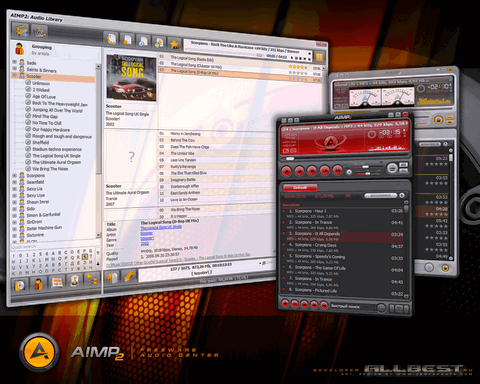Expand the Scorpions artist node in library tree
This screenshot has height=384, width=480.
(15, 175)
